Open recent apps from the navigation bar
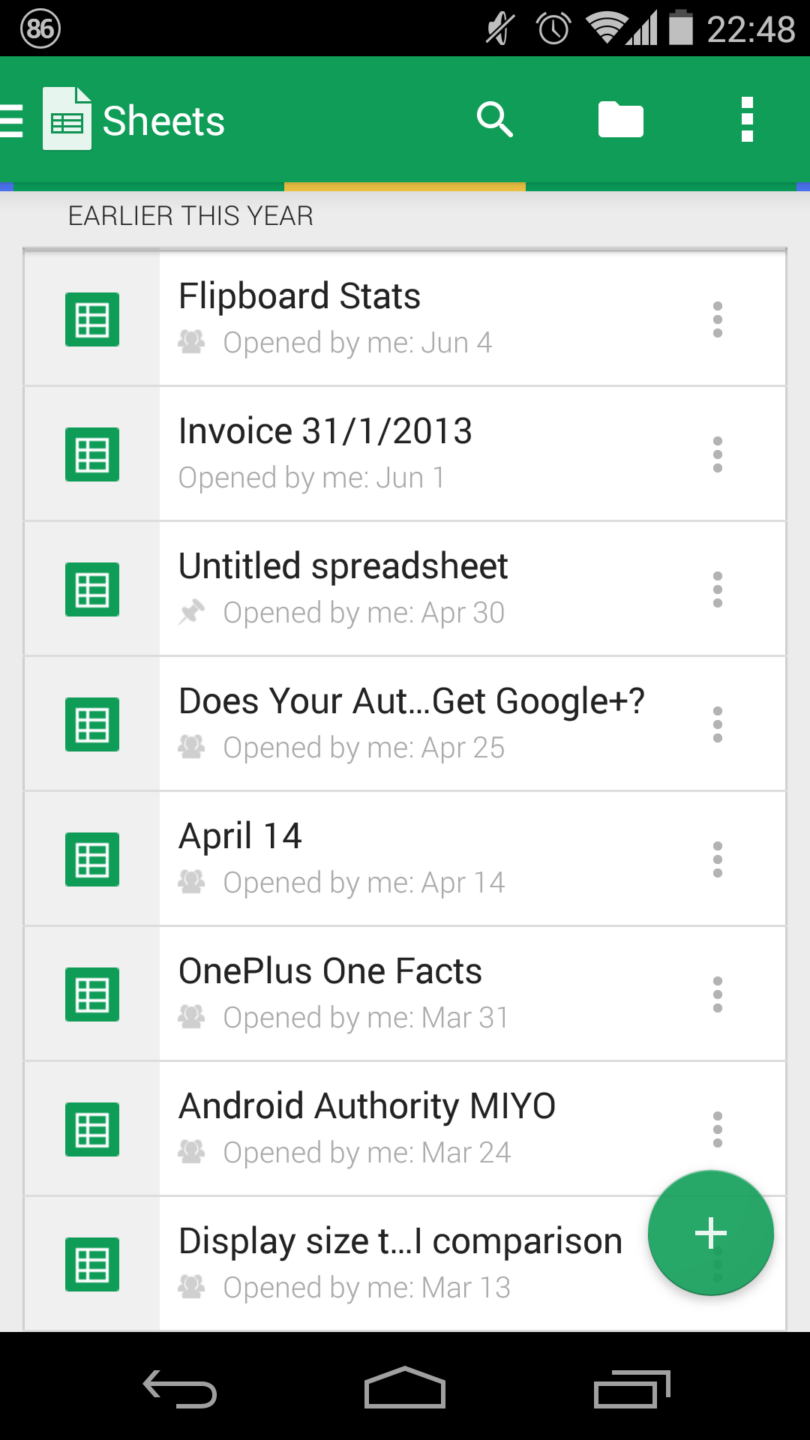810x1440 pixels. coord(631,1388)
